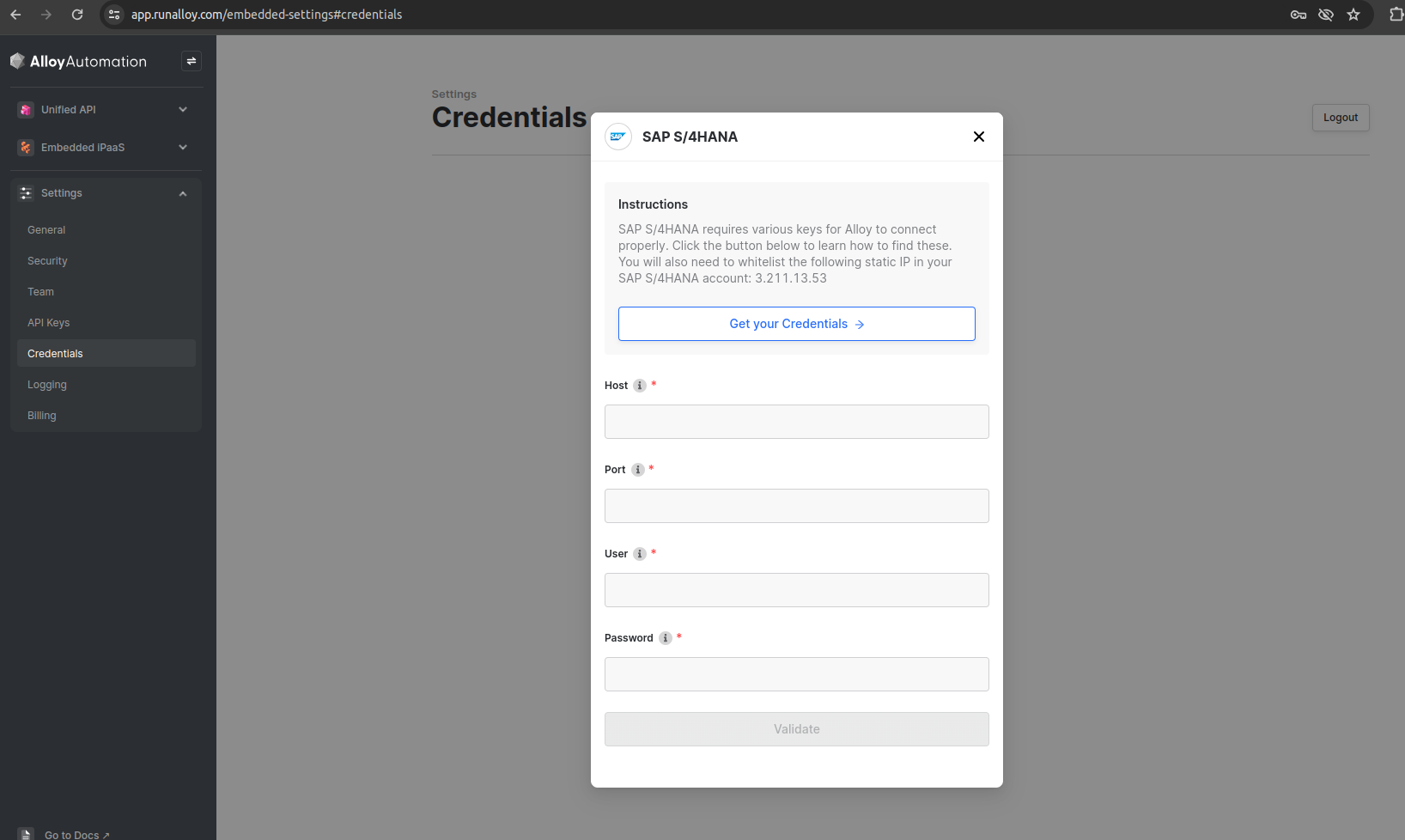Click the Alloy Automation logo
The image size is (1405, 840).
pos(78,62)
